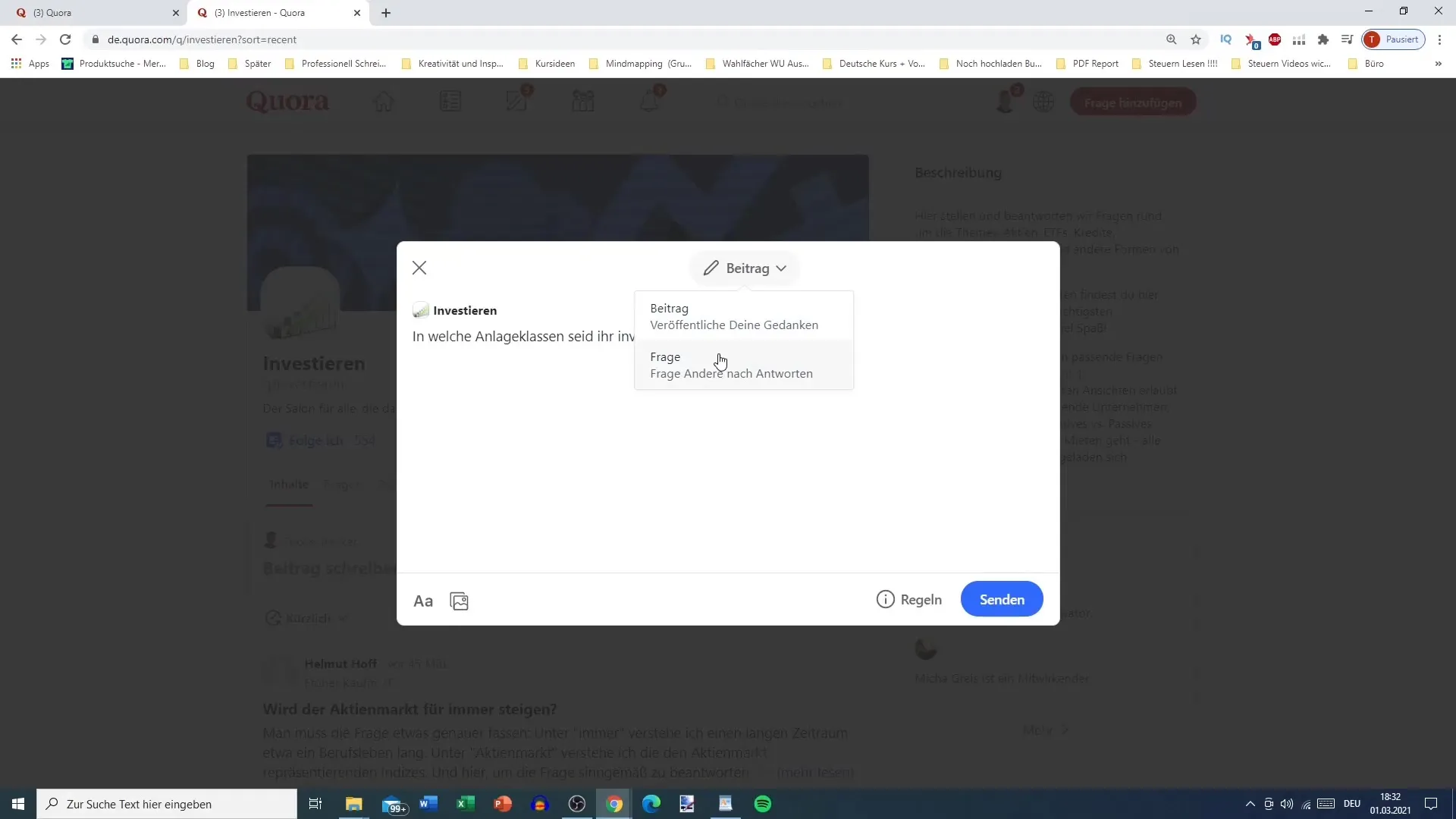Click the insert image icon in composer
Image resolution: width=1456 pixels, height=819 pixels.
tap(460, 601)
